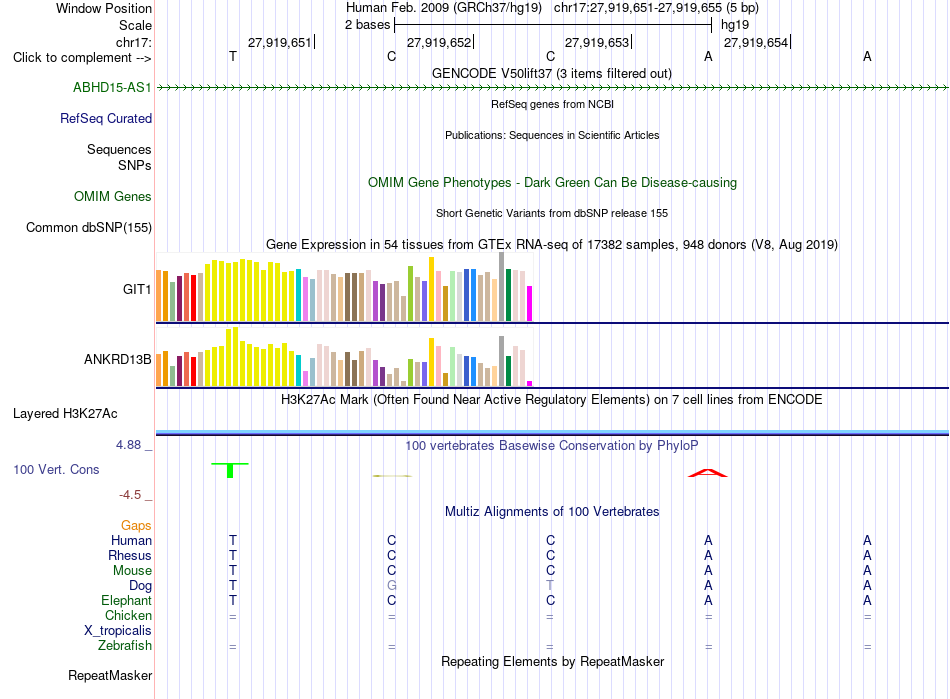Click the Dog row faded T base

(x=550, y=586)
